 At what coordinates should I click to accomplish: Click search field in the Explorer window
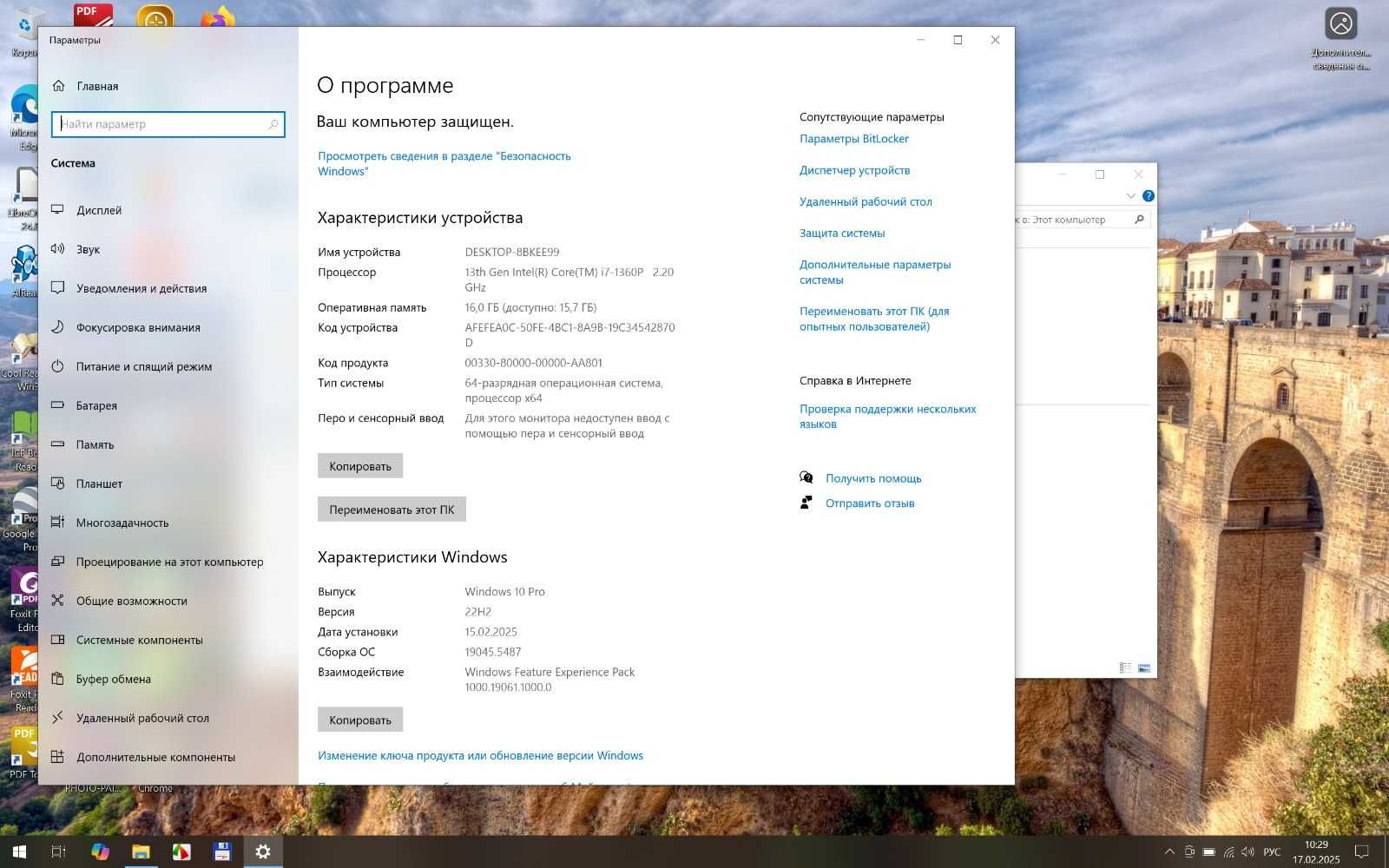1073,220
